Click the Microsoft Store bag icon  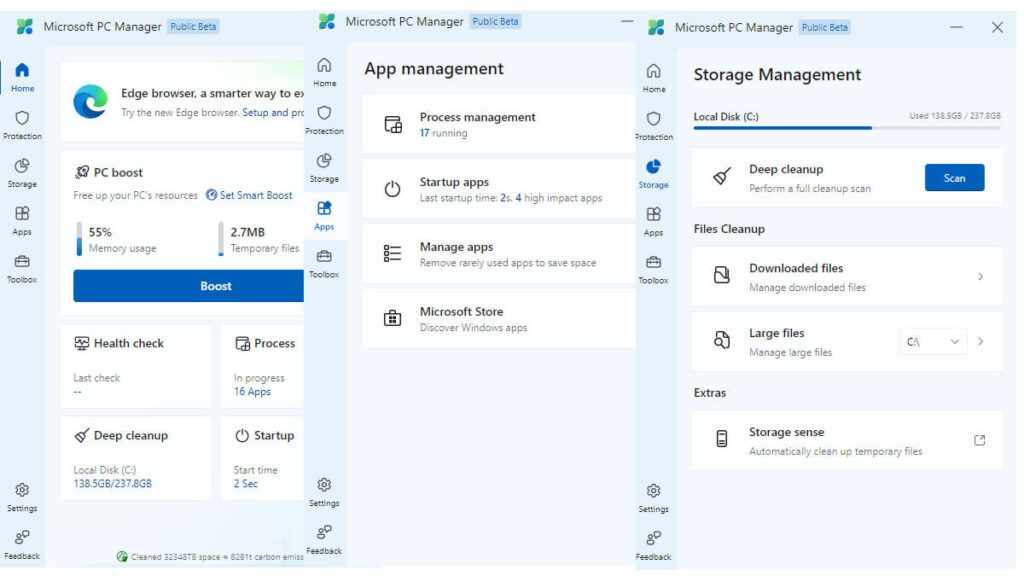point(392,318)
